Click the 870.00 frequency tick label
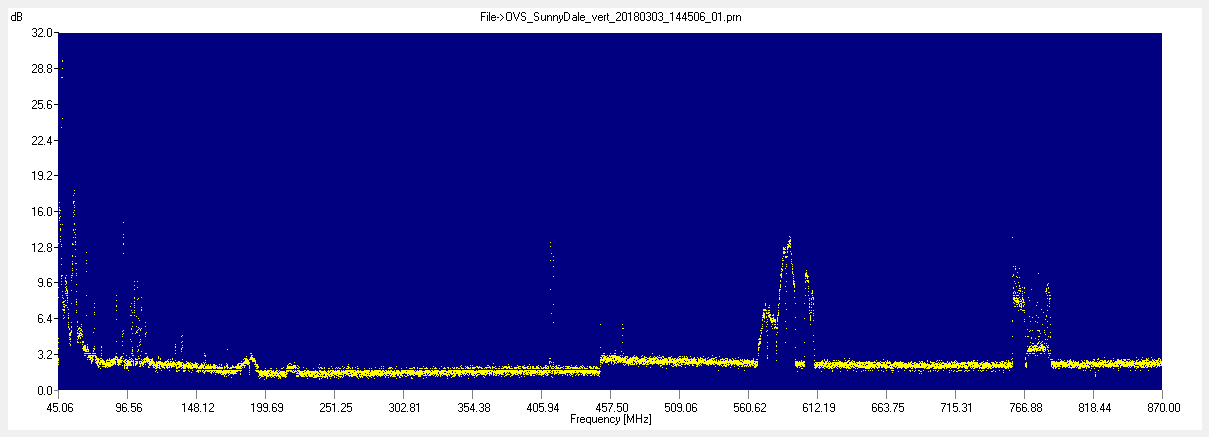Image resolution: width=1209 pixels, height=437 pixels. coord(1163,407)
